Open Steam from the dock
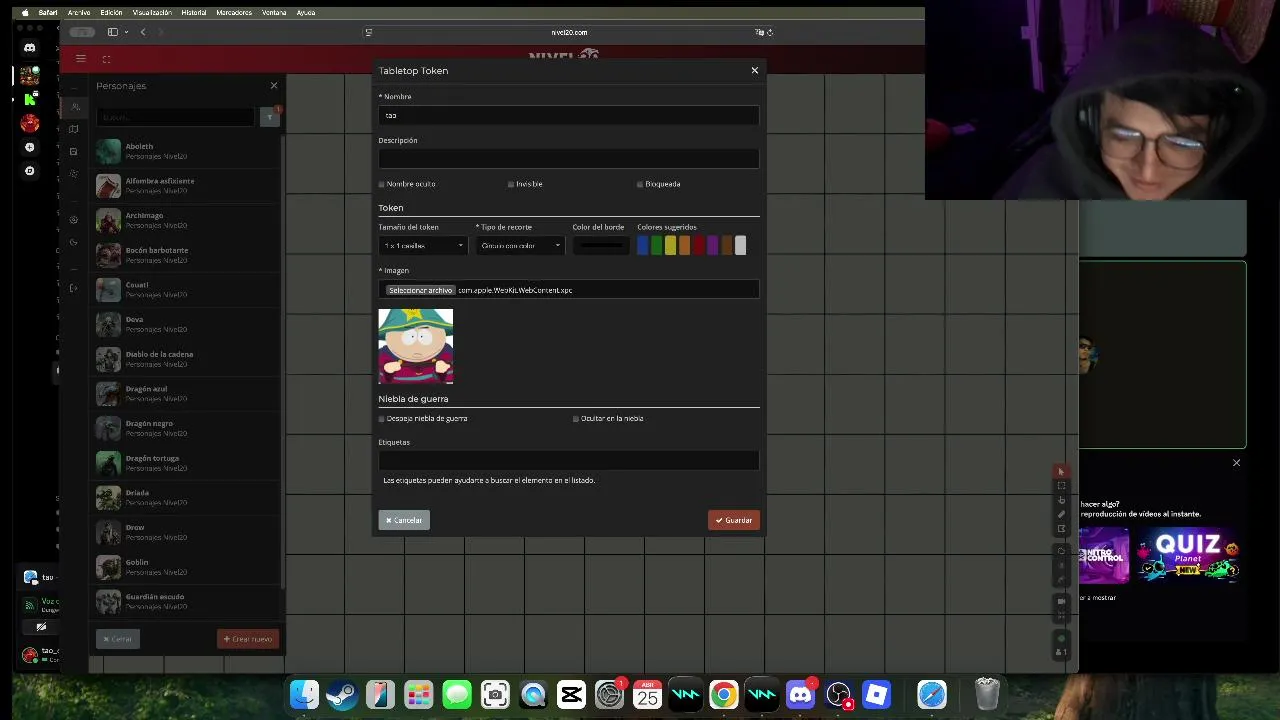Viewport: 1280px width, 720px height. pos(342,694)
